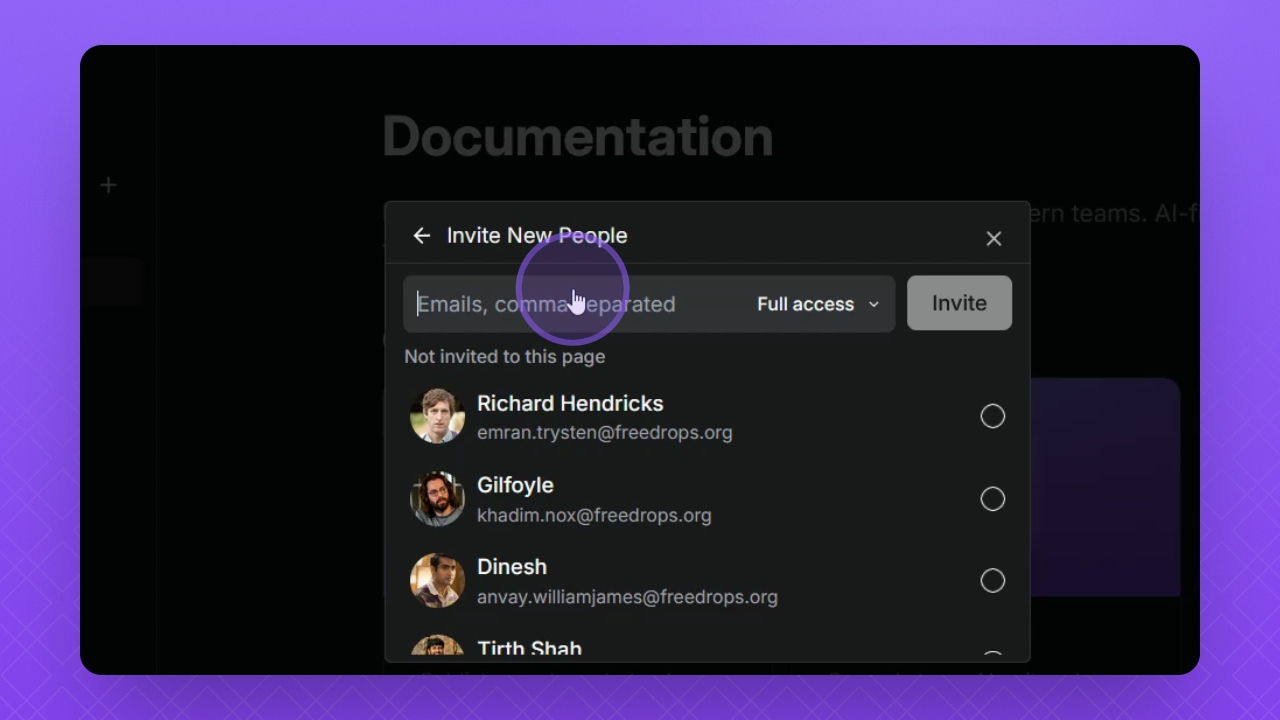
Task: Click the chevron next to Full access
Action: (x=873, y=304)
